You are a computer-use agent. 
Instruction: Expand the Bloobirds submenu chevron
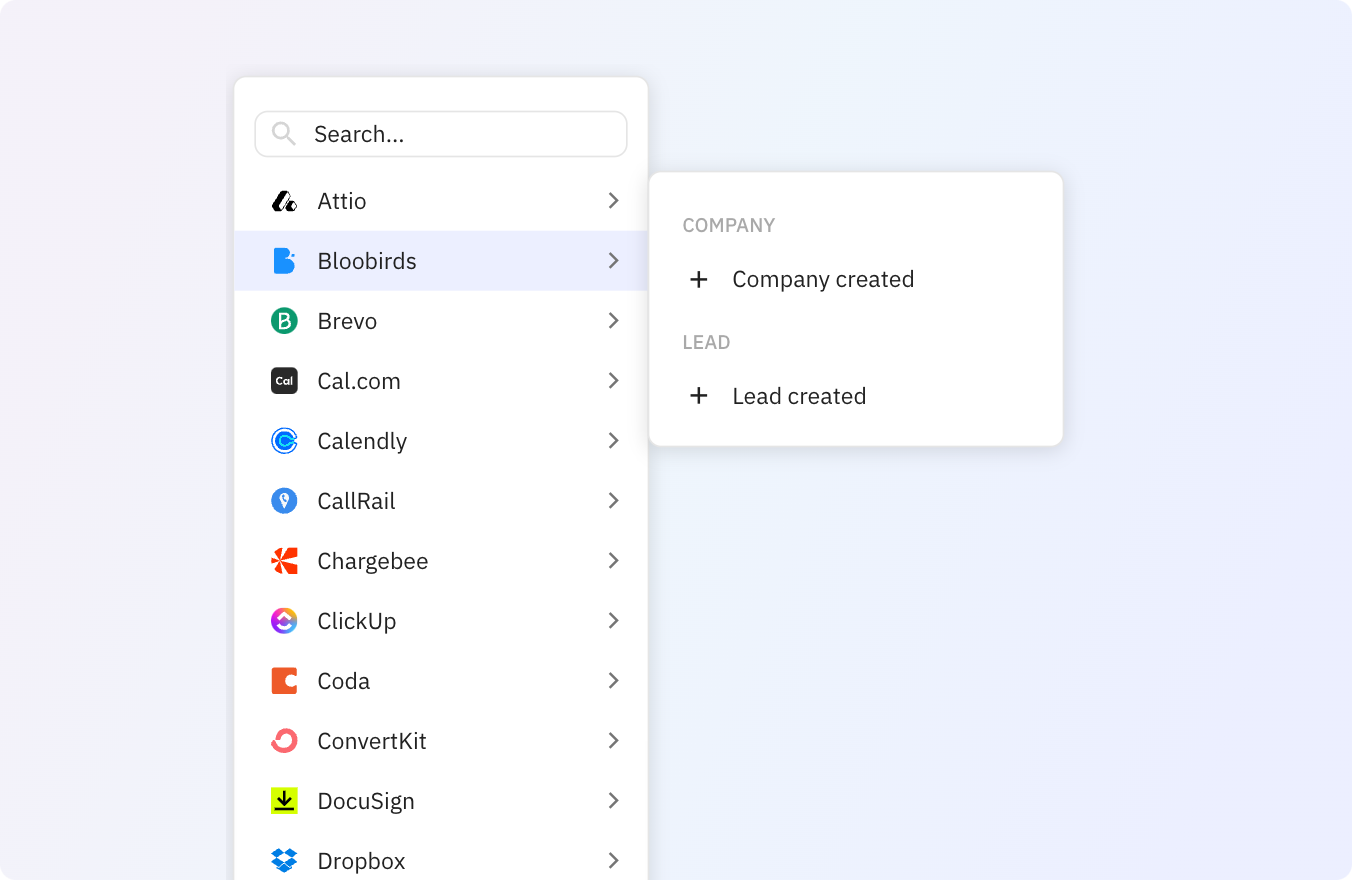click(614, 261)
